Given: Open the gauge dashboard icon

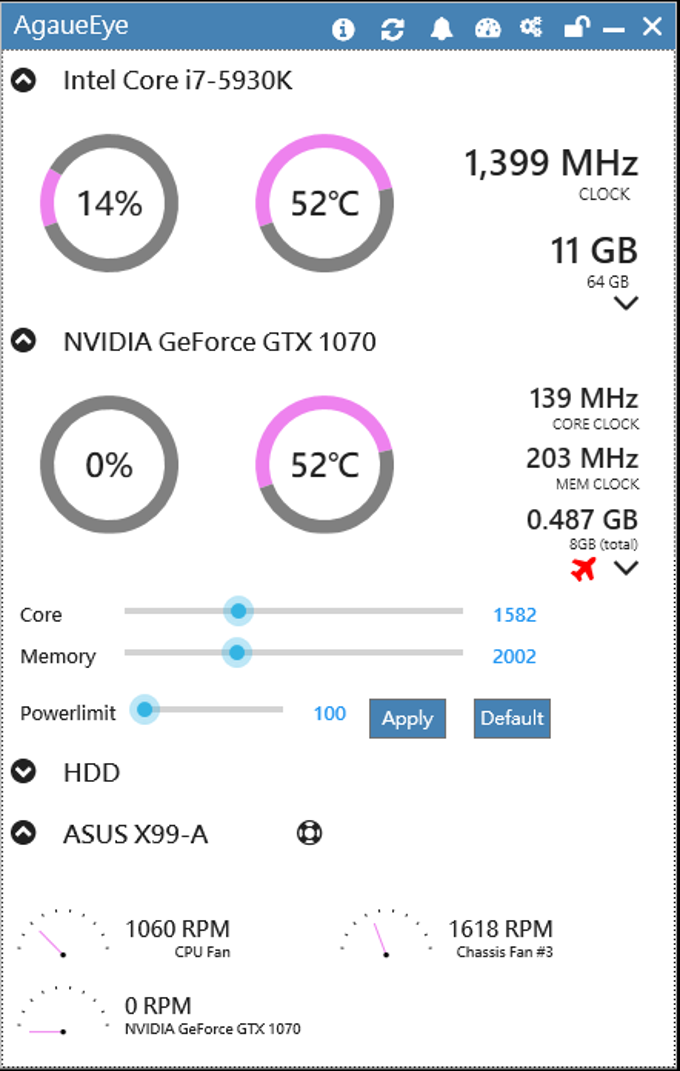Looking at the screenshot, I should (x=487, y=28).
